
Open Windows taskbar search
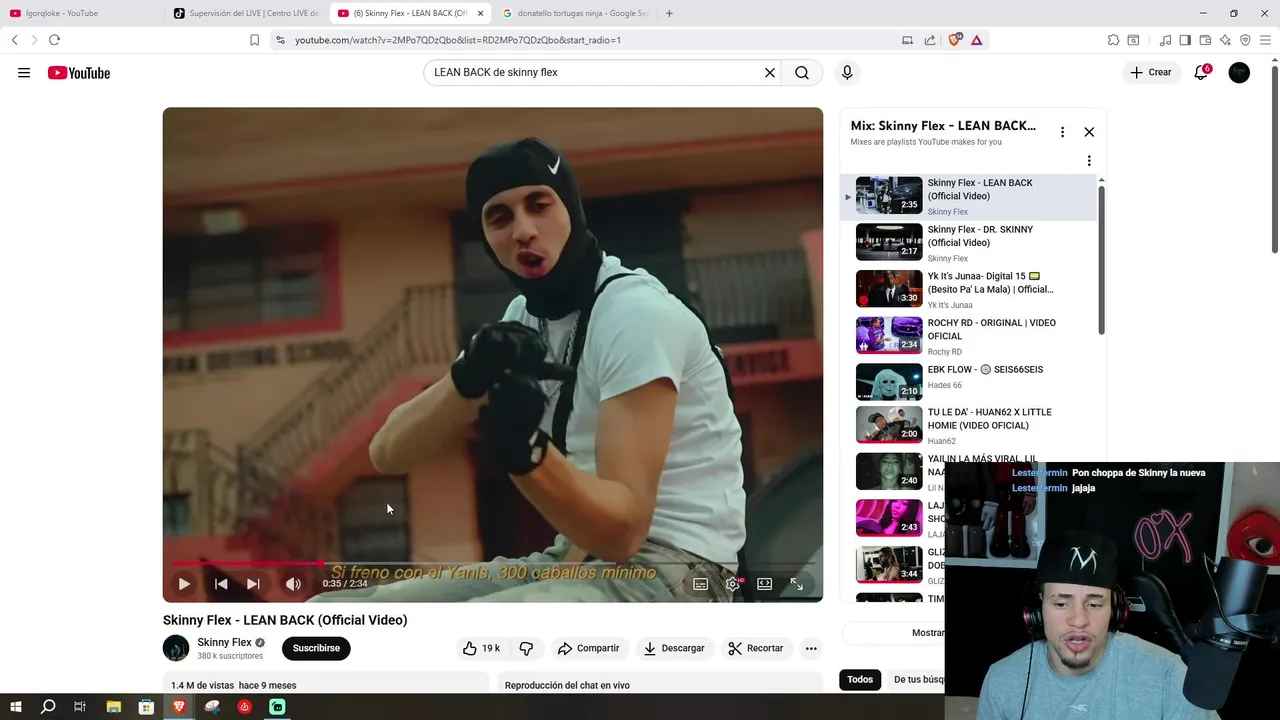[x=48, y=707]
